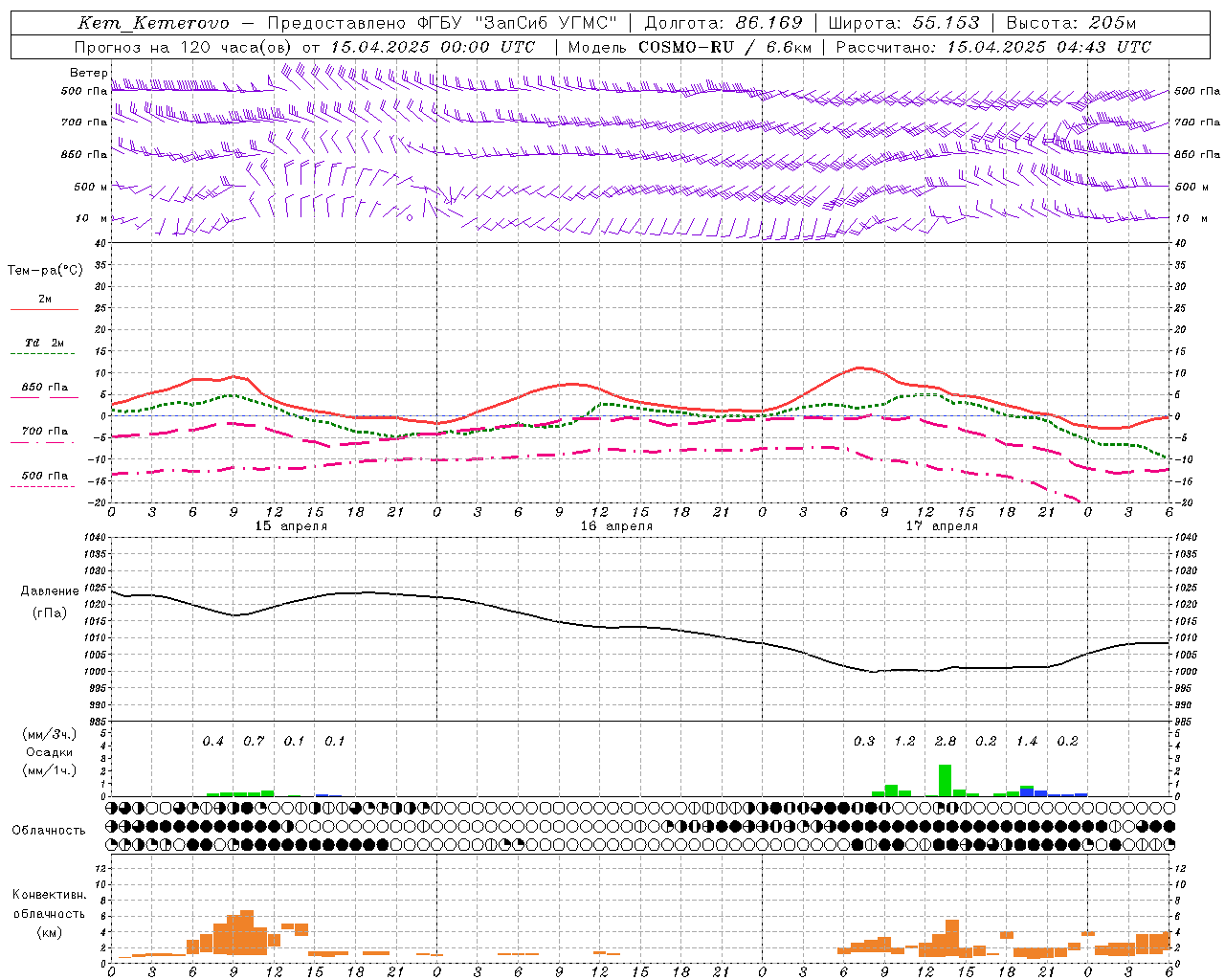Click the 'Широта: 55.153' header value
Image resolution: width=1225 pixels, height=980 pixels.
(x=903, y=23)
